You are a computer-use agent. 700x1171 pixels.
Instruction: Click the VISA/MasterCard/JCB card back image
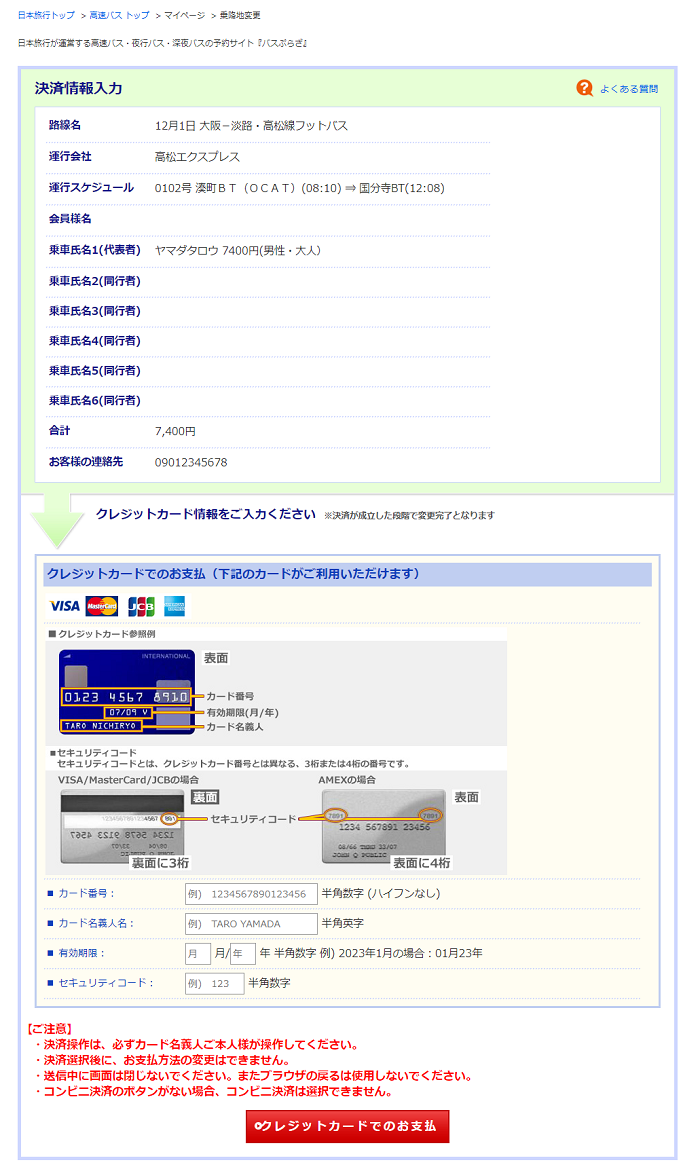coord(122,826)
